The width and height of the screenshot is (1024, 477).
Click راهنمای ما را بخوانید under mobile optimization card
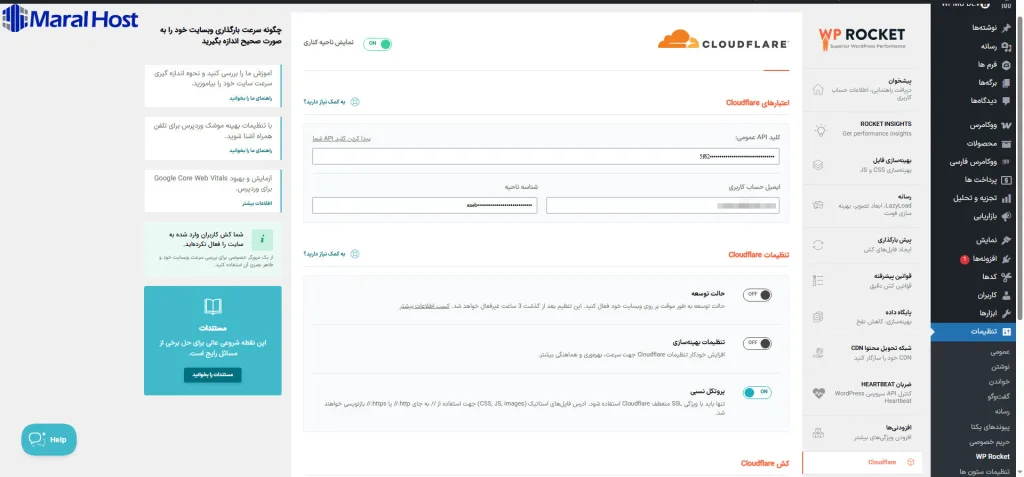250,150
